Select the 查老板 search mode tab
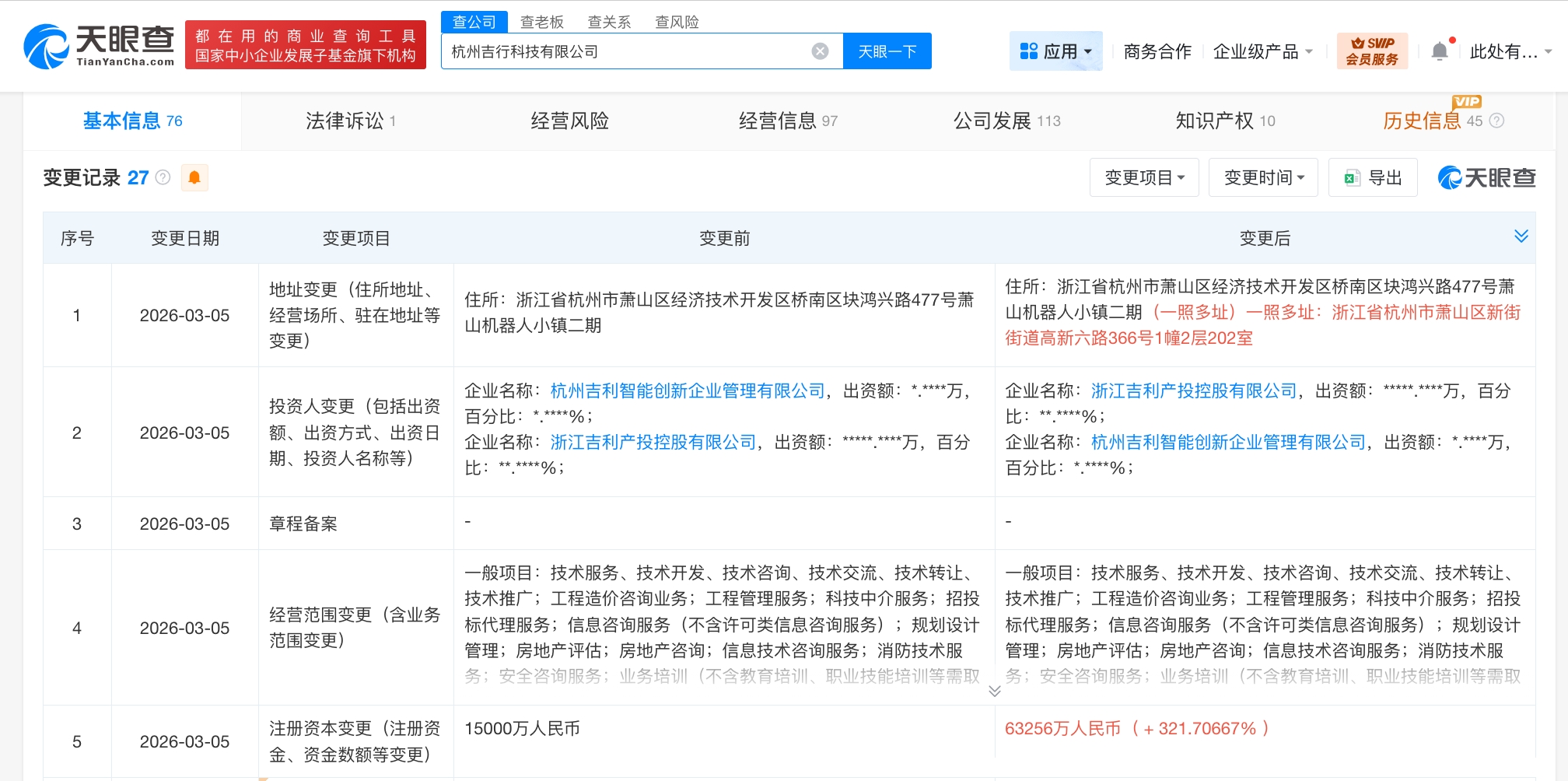Image resolution: width=1568 pixels, height=781 pixels. pos(541,22)
